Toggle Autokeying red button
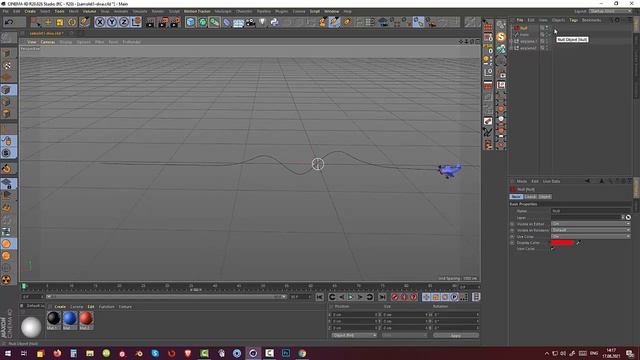 coord(404,297)
